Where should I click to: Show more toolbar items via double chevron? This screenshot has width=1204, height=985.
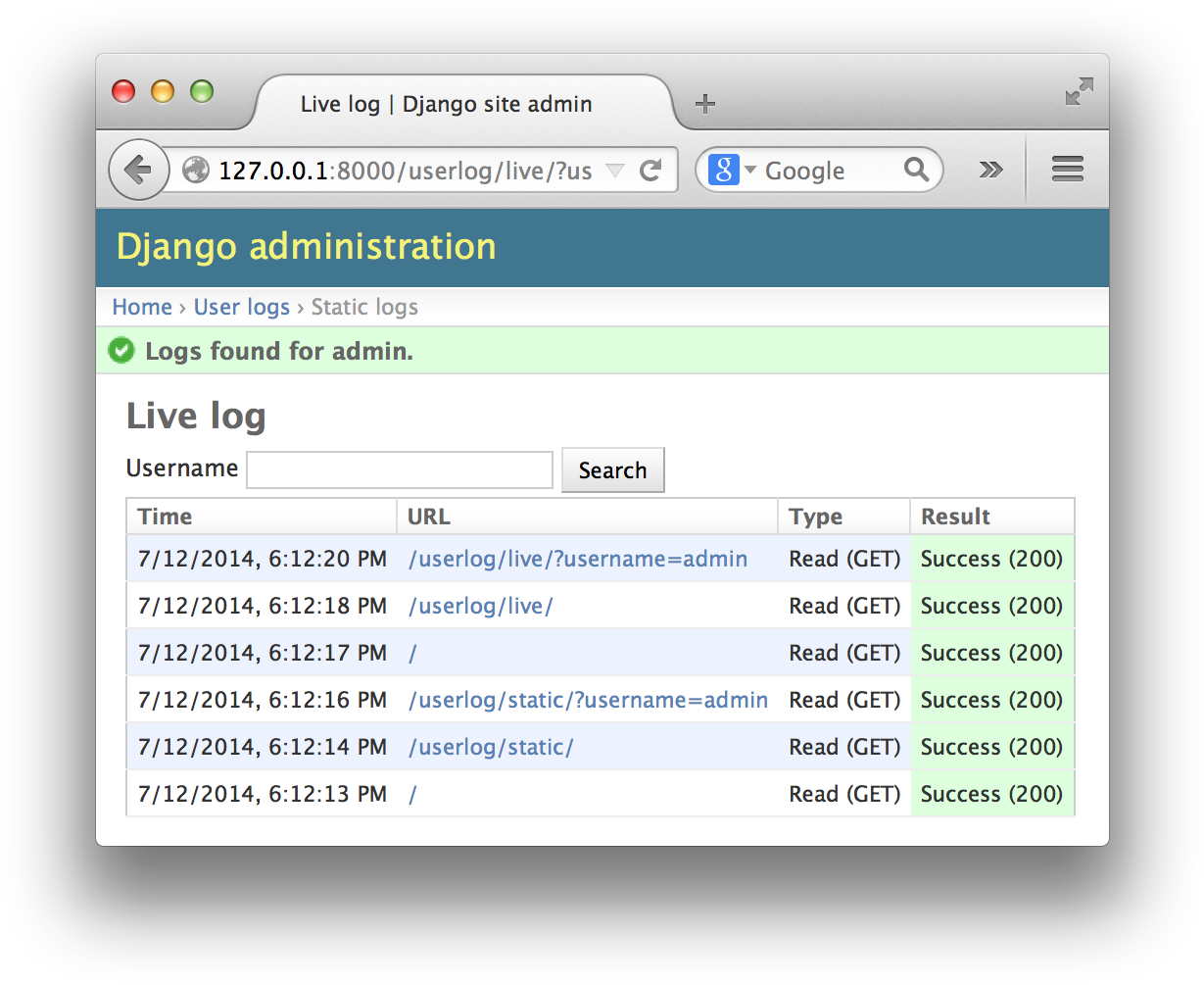[991, 170]
